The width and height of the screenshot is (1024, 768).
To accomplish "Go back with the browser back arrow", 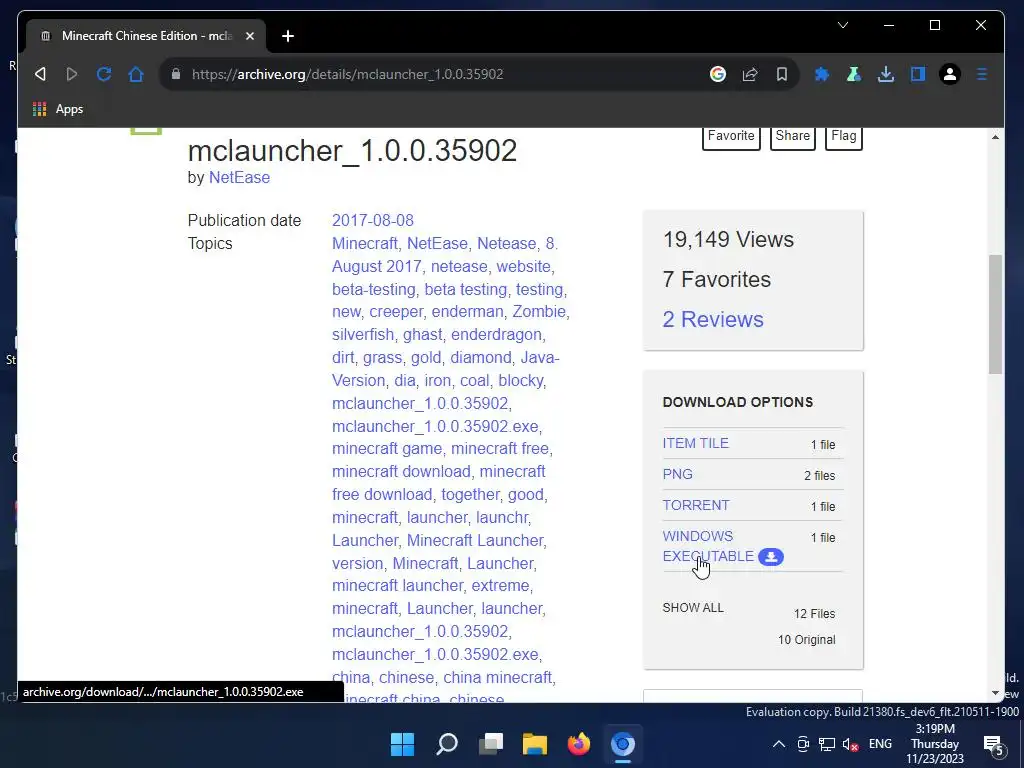I will 40,74.
